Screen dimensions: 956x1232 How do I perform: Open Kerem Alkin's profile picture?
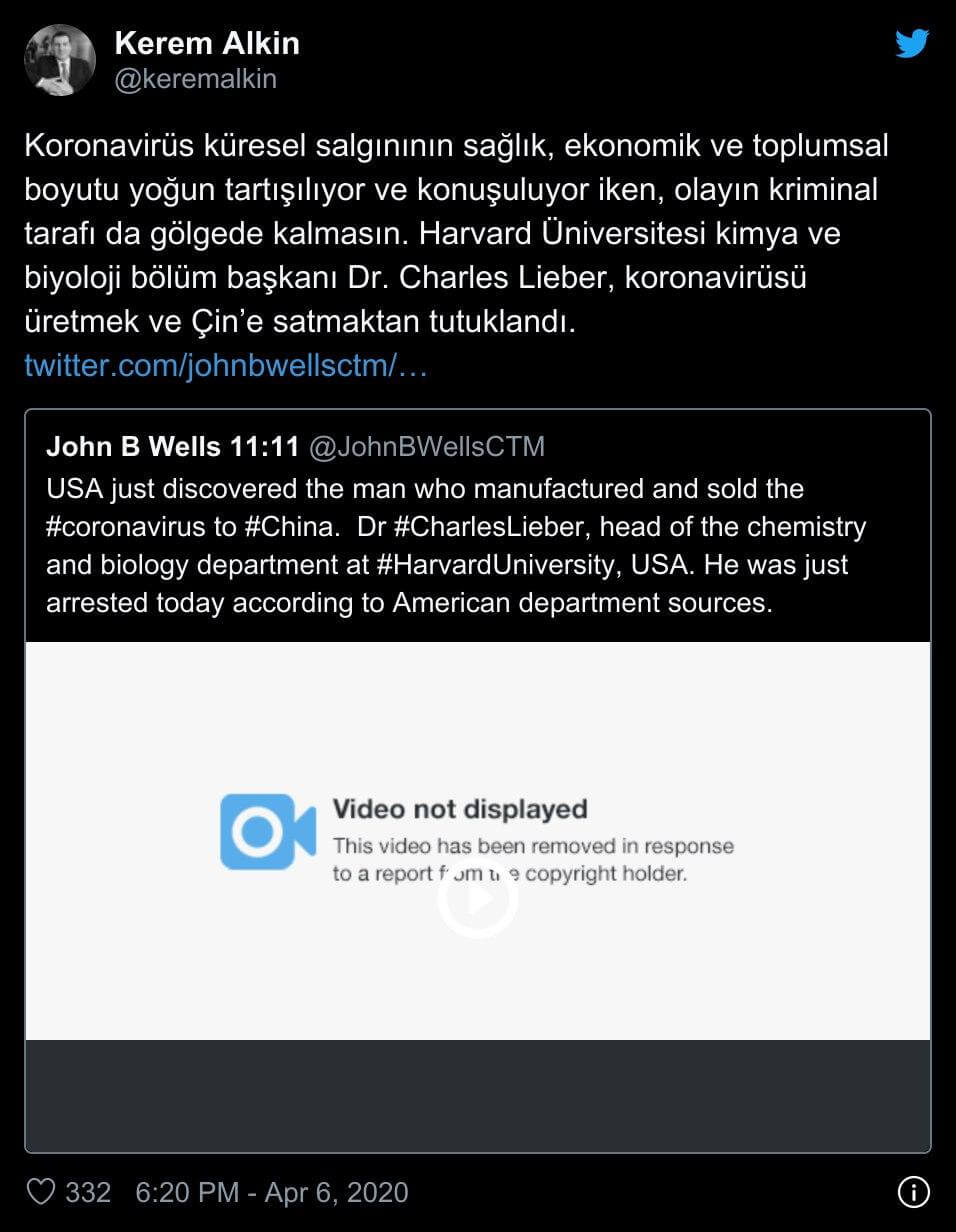(x=60, y=60)
